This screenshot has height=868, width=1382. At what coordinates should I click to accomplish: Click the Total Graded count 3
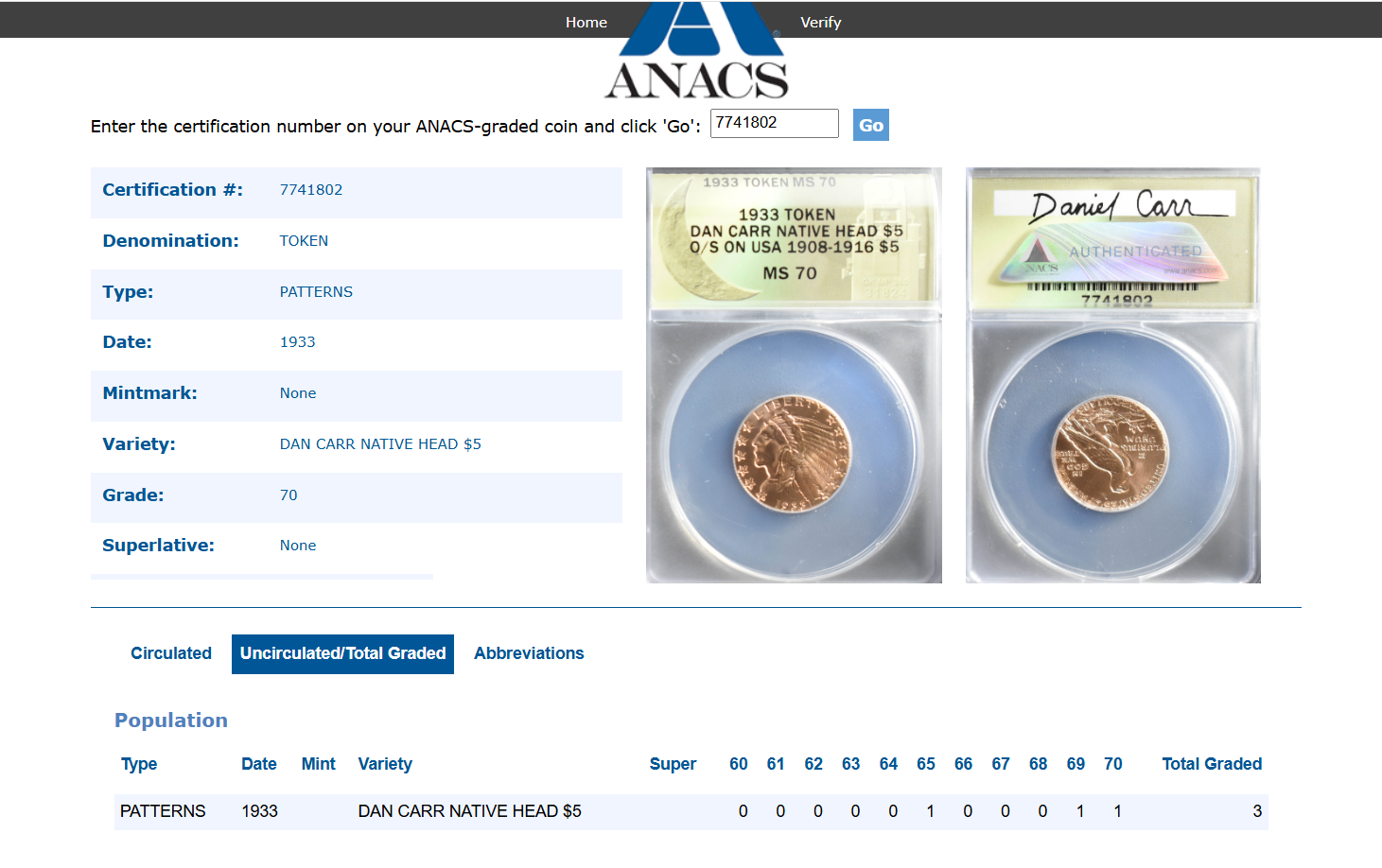tap(1257, 811)
